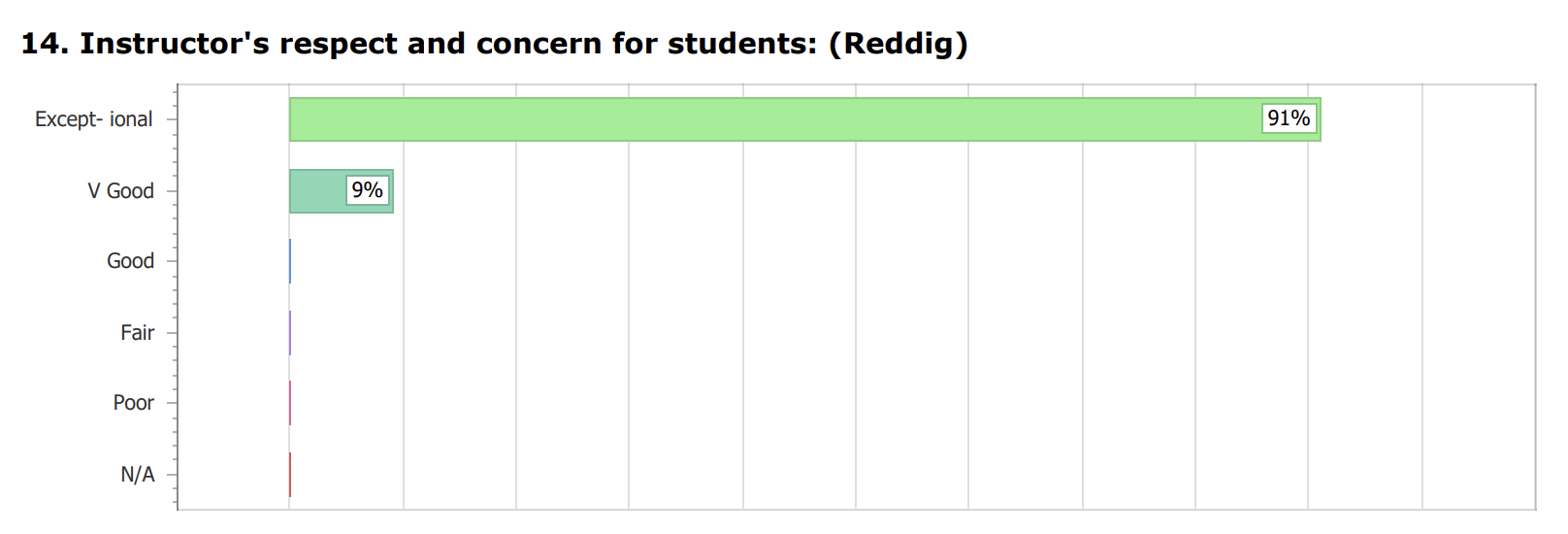Image resolution: width=1568 pixels, height=534 pixels.
Task: Click the Except- ional axis label
Action: [x=94, y=119]
